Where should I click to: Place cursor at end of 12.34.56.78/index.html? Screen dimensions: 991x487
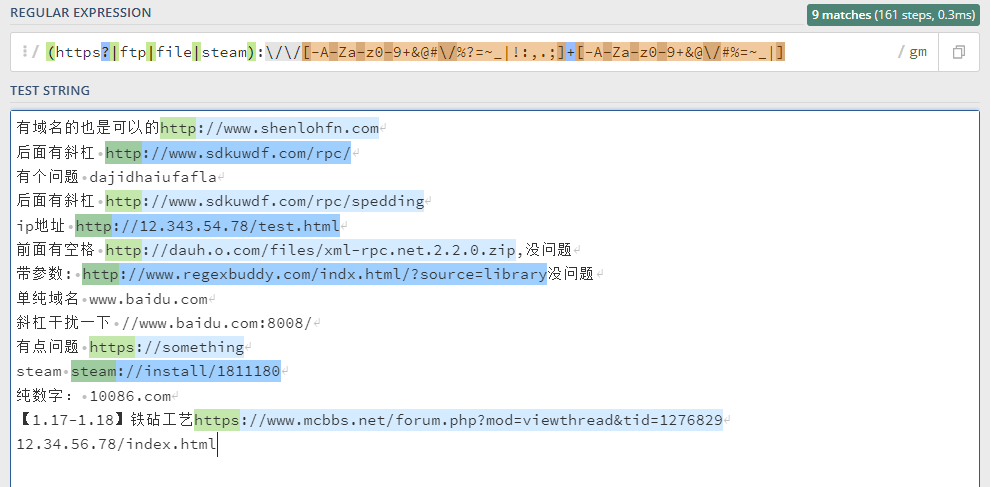[x=216, y=444]
